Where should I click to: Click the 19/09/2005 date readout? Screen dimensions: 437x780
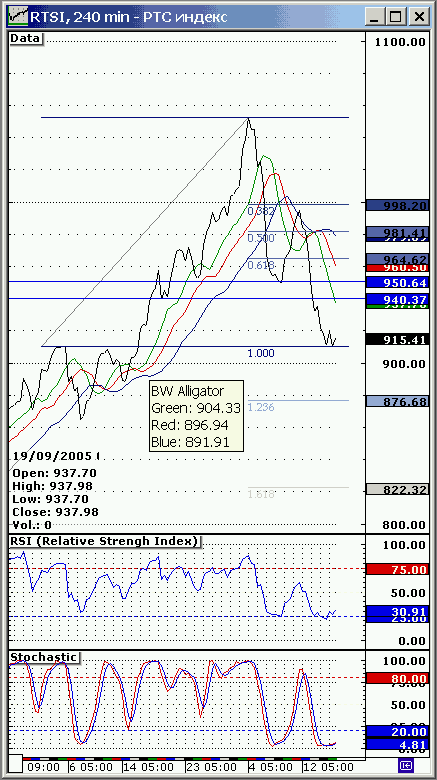(53, 456)
